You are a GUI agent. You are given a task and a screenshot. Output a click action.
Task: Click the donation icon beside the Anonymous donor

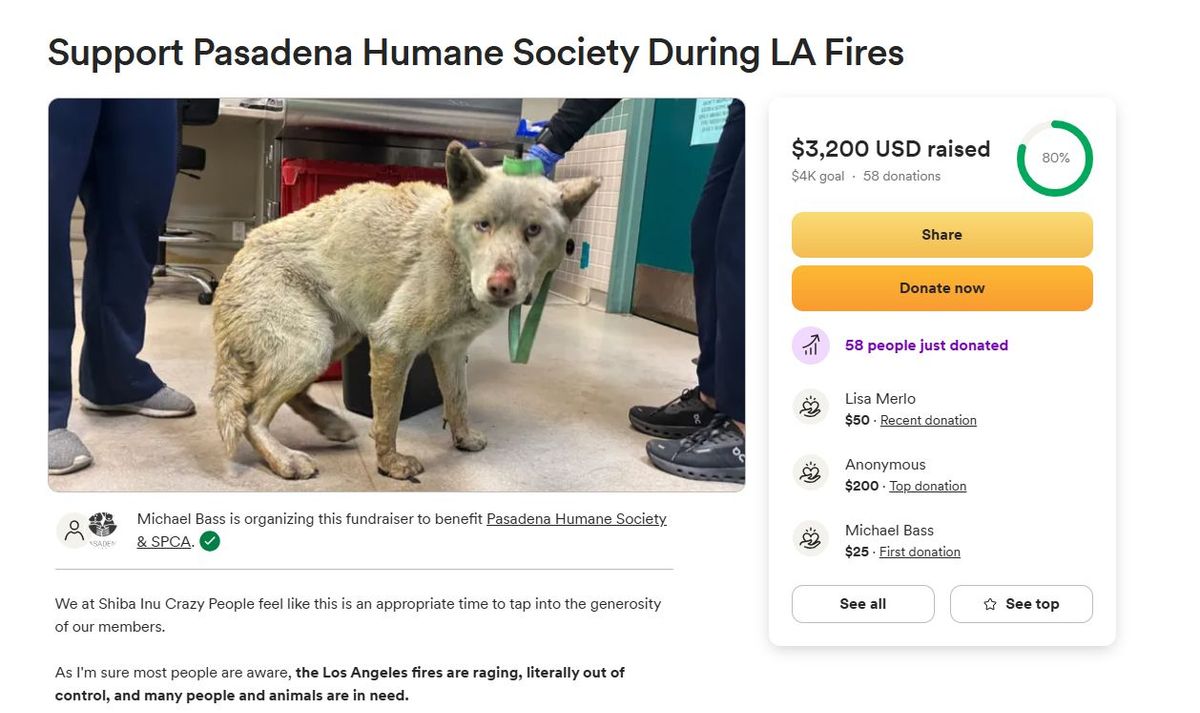pos(810,473)
